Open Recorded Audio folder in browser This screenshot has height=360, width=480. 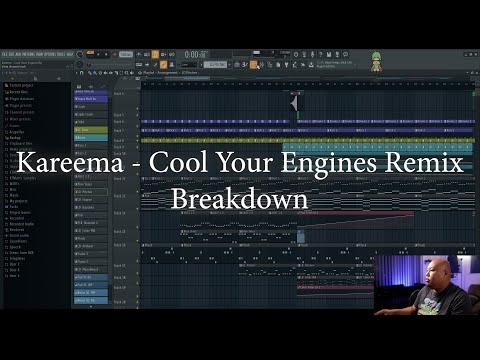pyautogui.click(x=19, y=224)
